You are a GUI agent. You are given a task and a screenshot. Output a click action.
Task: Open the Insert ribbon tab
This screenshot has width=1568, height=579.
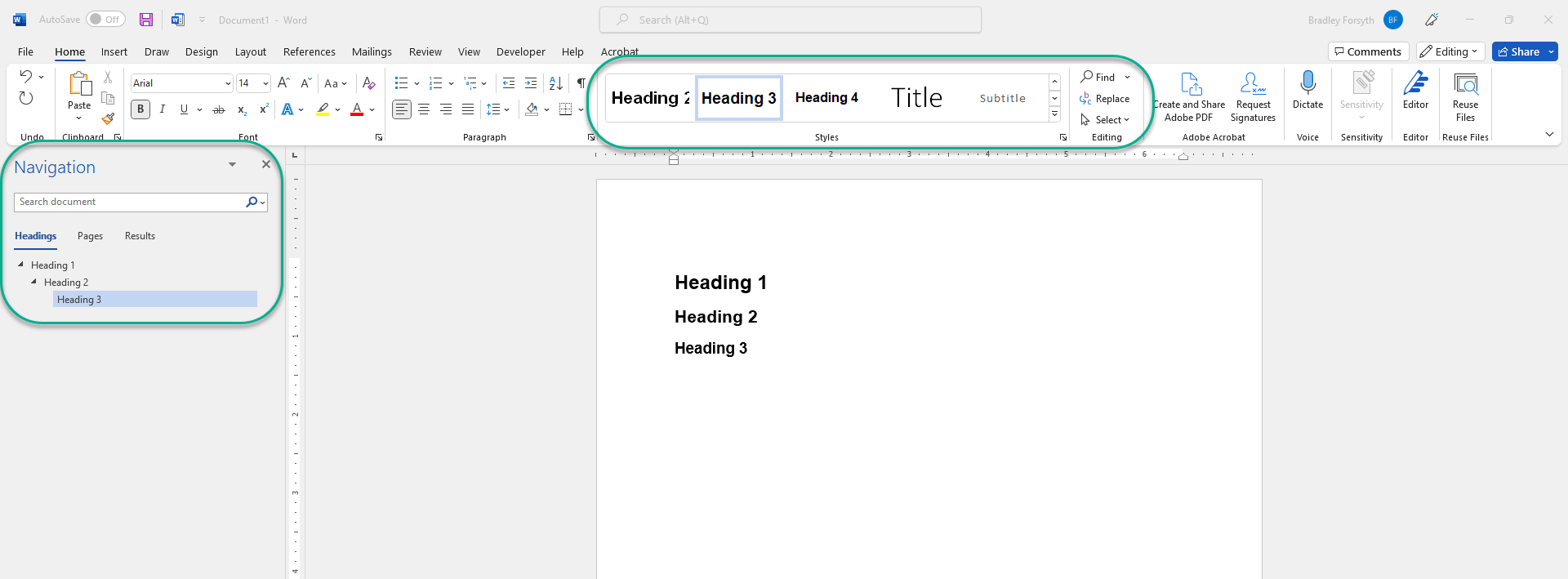(114, 51)
